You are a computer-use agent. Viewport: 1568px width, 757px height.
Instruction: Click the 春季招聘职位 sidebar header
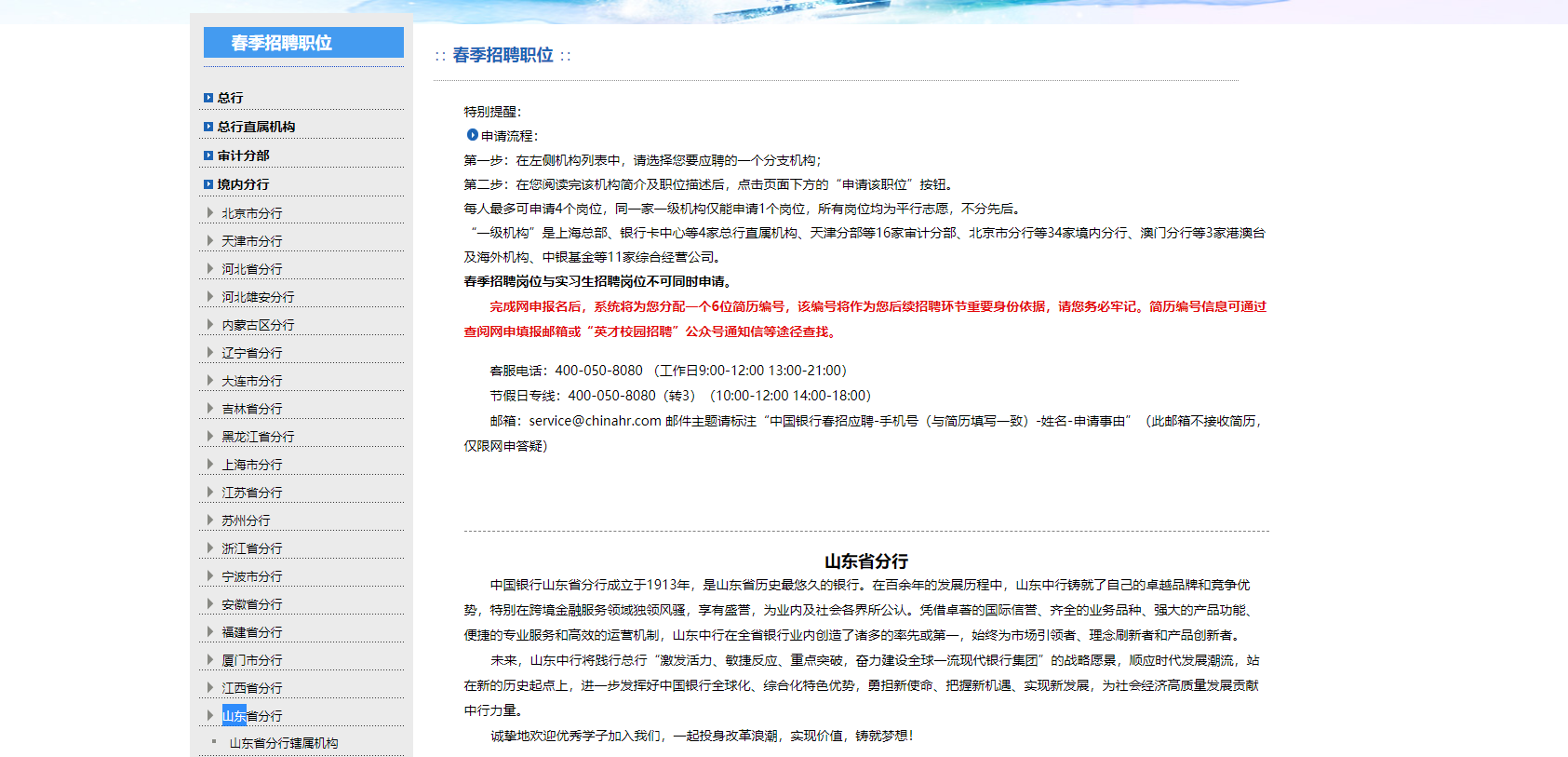click(x=303, y=43)
